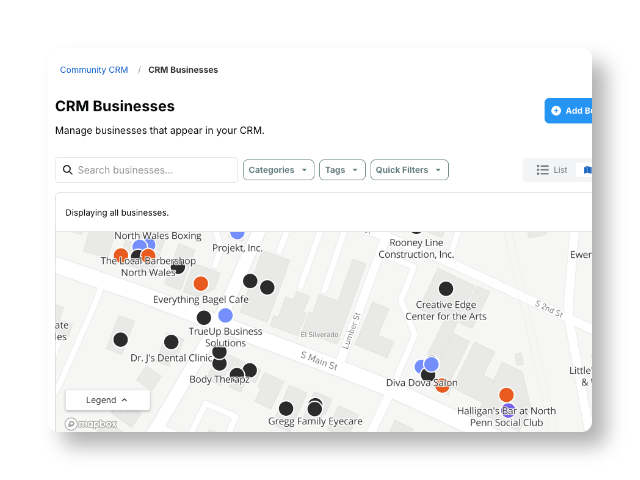Viewport: 640px width, 480px height.
Task: Click the Rooney Line Construction, Inc. label
Action: coord(416,249)
